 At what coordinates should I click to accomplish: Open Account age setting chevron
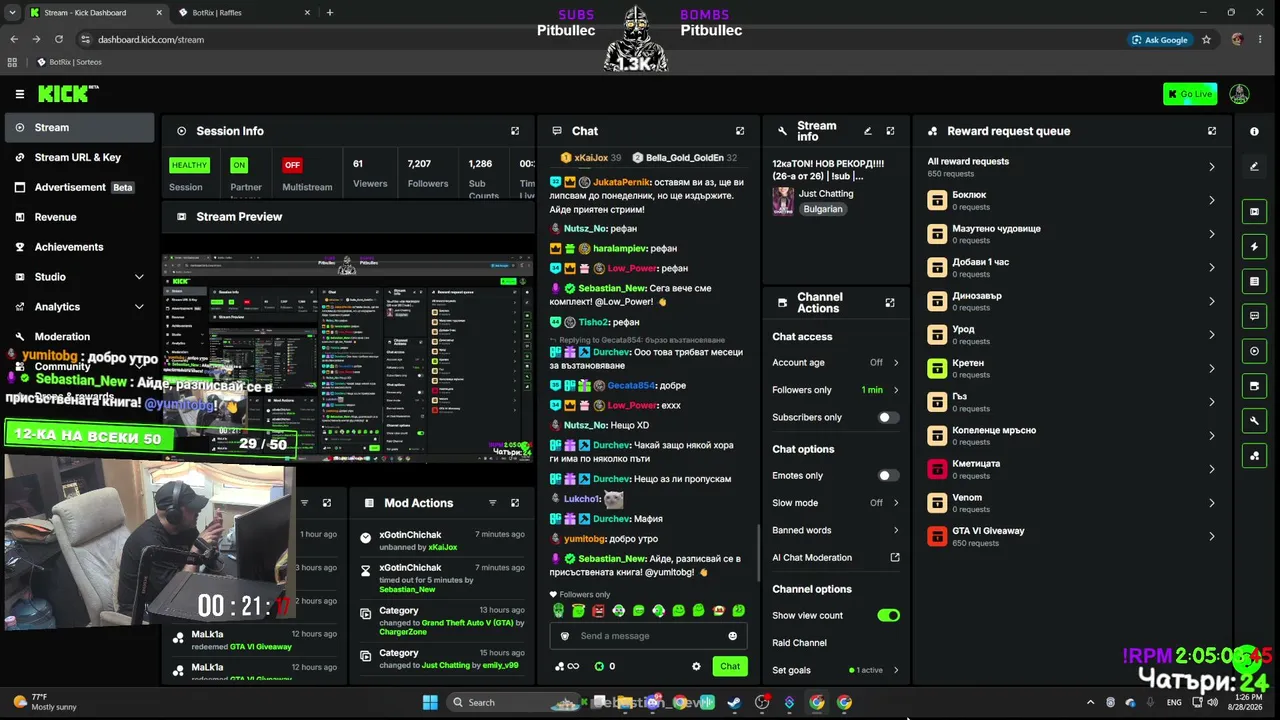[x=896, y=363]
